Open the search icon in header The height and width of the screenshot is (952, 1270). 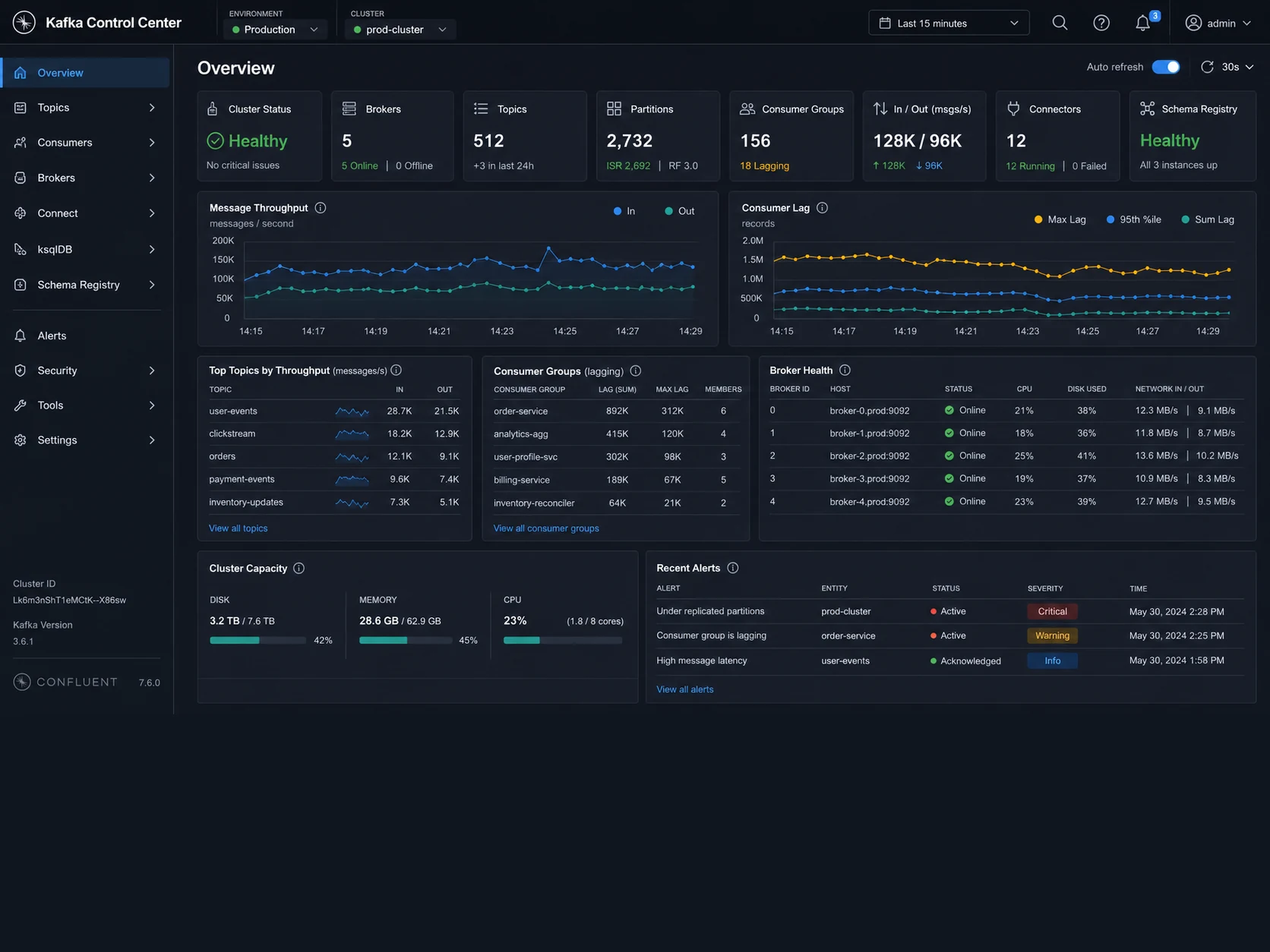pos(1060,23)
